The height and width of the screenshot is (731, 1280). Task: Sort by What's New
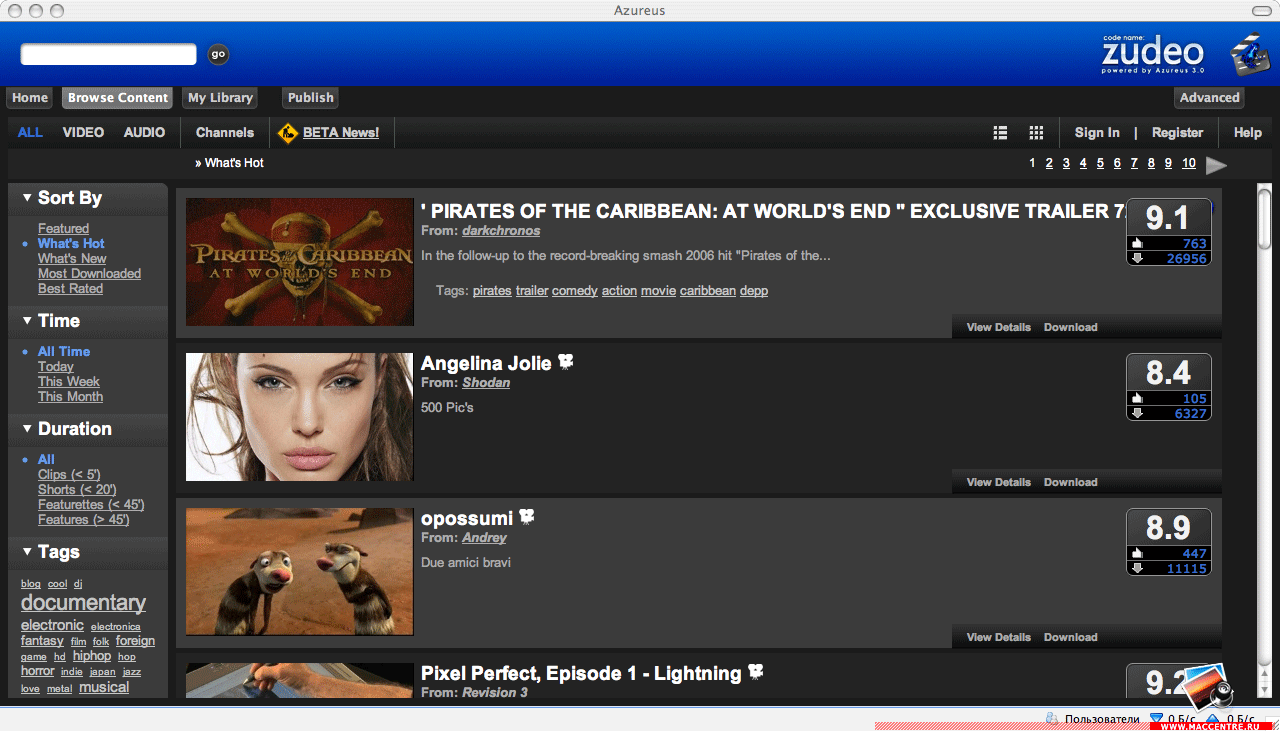72,259
